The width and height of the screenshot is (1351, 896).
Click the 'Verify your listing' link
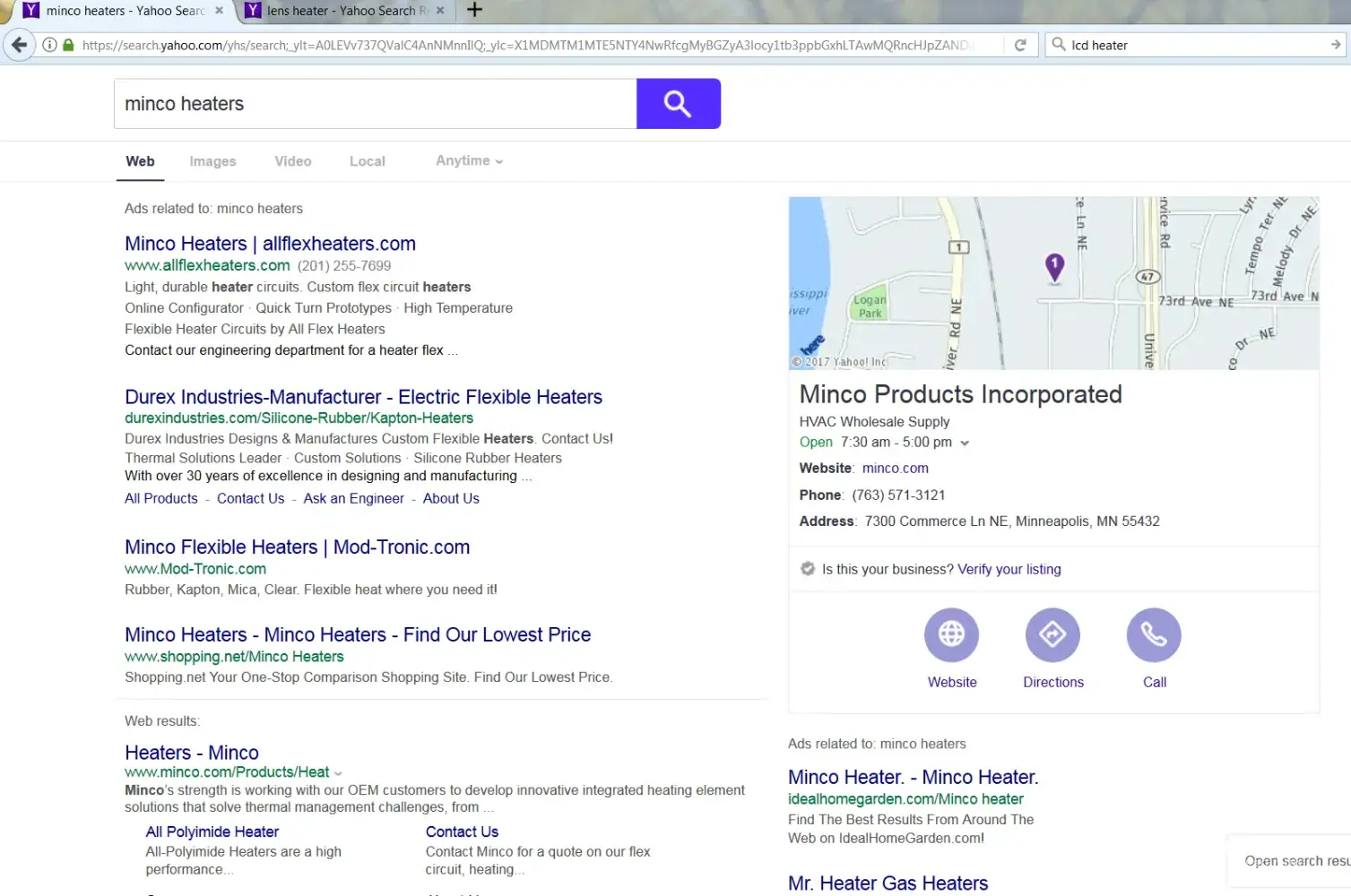click(1009, 569)
